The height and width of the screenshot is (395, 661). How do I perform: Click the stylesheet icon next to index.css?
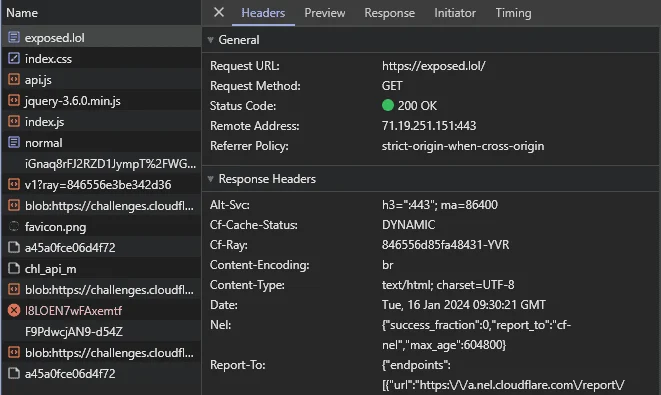(x=14, y=58)
